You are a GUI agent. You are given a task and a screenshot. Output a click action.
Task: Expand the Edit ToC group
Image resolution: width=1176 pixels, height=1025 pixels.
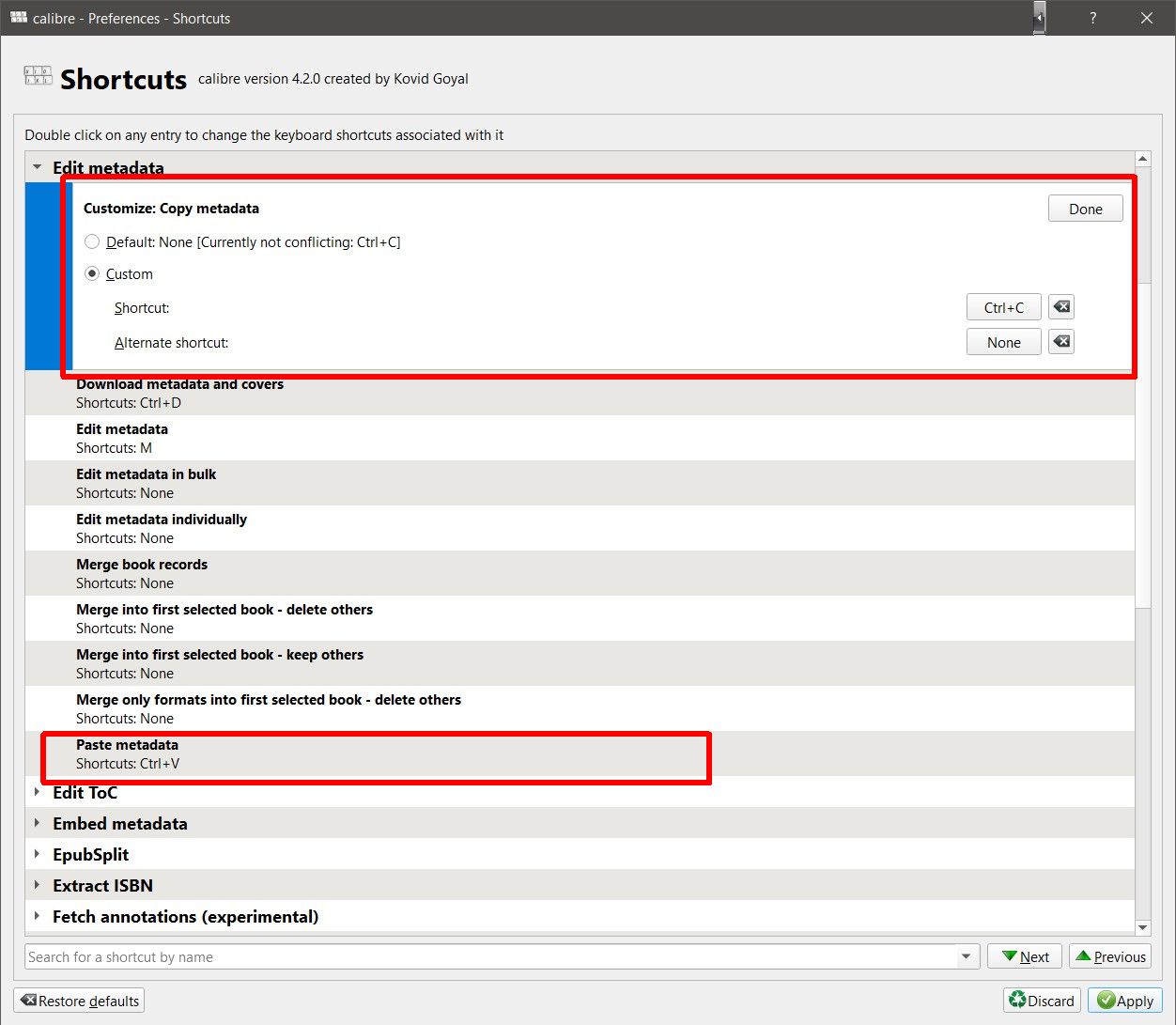pos(37,792)
